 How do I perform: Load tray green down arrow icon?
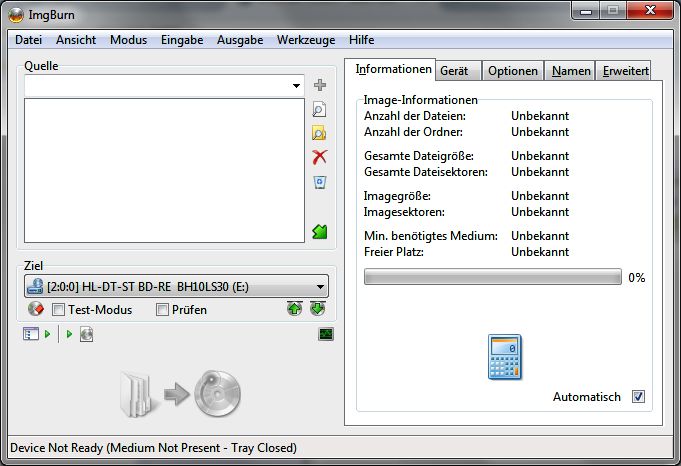[x=318, y=309]
